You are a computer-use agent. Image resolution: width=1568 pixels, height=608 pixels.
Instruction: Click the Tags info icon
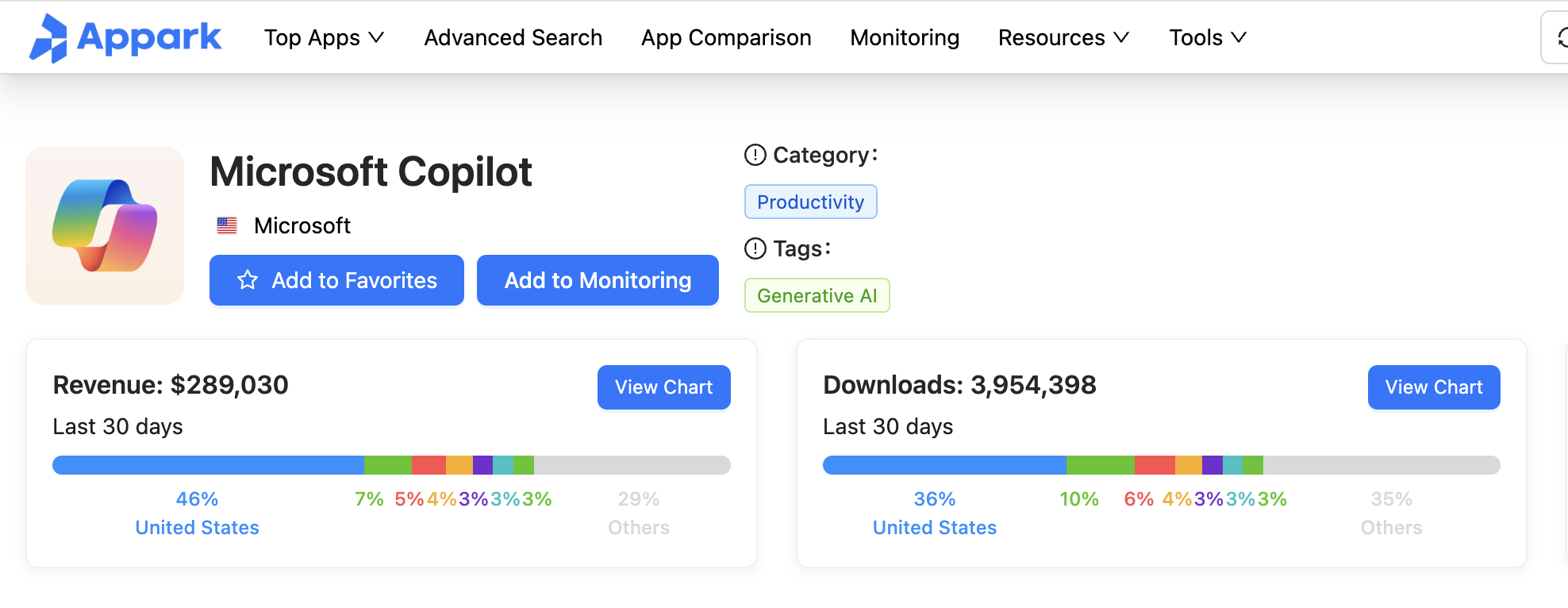755,248
